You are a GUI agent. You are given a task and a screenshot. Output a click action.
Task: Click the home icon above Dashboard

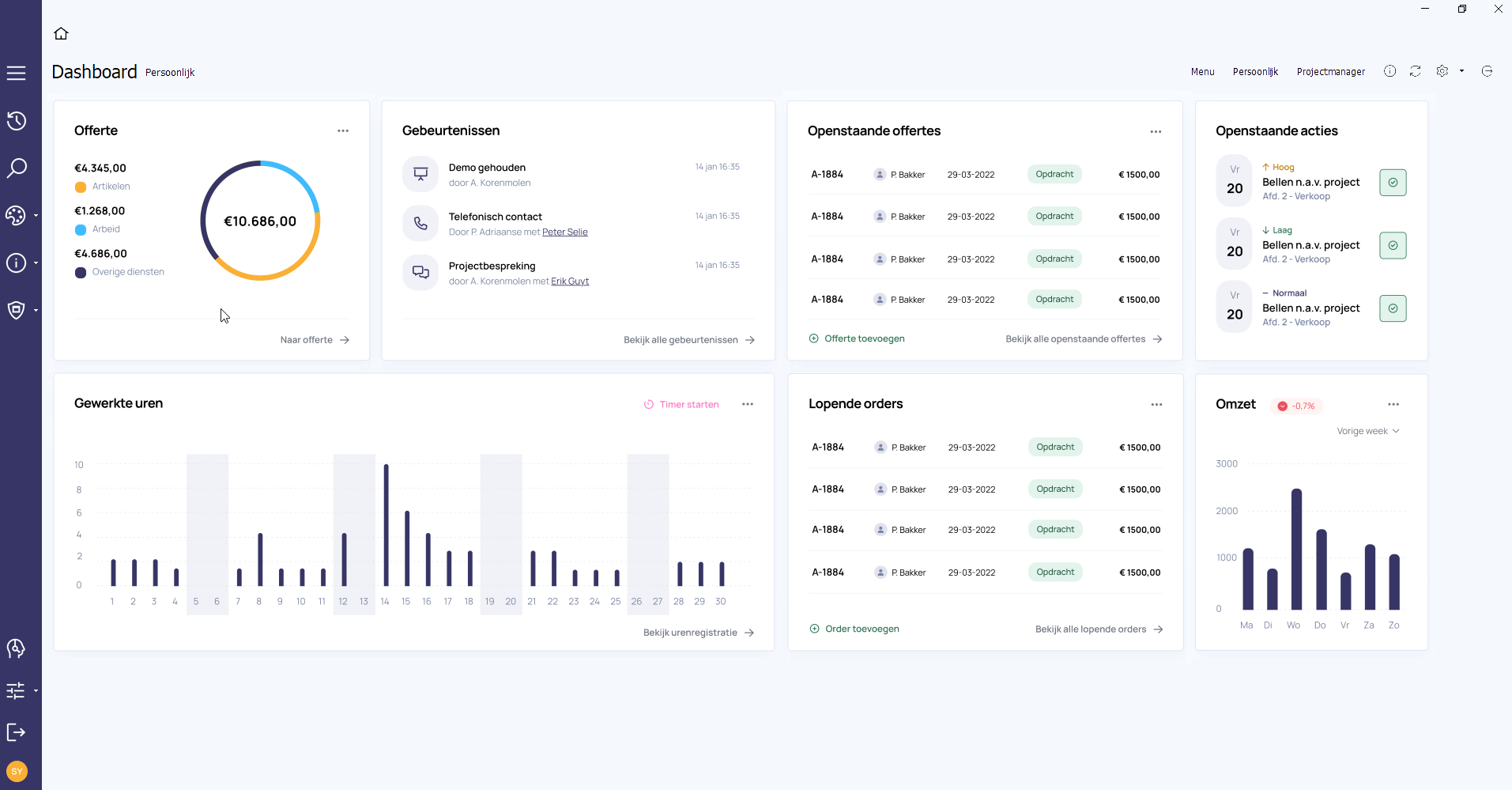click(x=61, y=33)
